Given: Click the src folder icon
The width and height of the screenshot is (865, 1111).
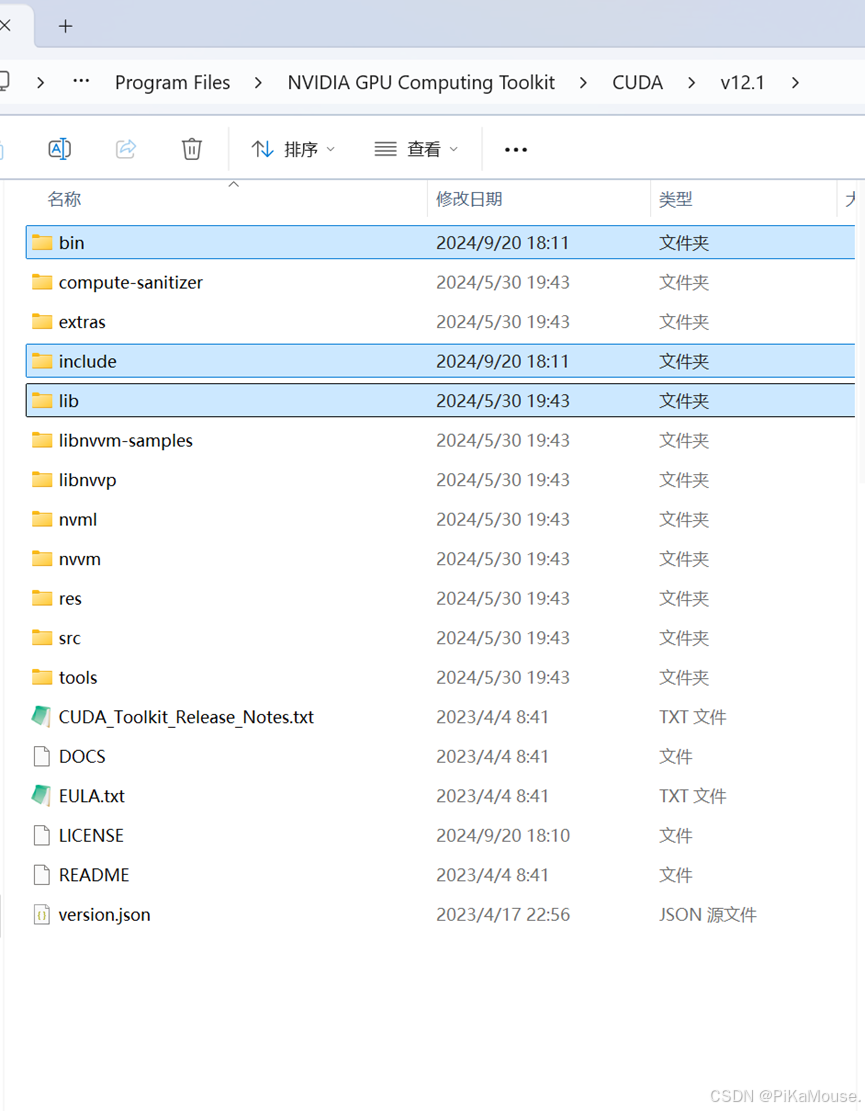Looking at the screenshot, I should pyautogui.click(x=42, y=638).
